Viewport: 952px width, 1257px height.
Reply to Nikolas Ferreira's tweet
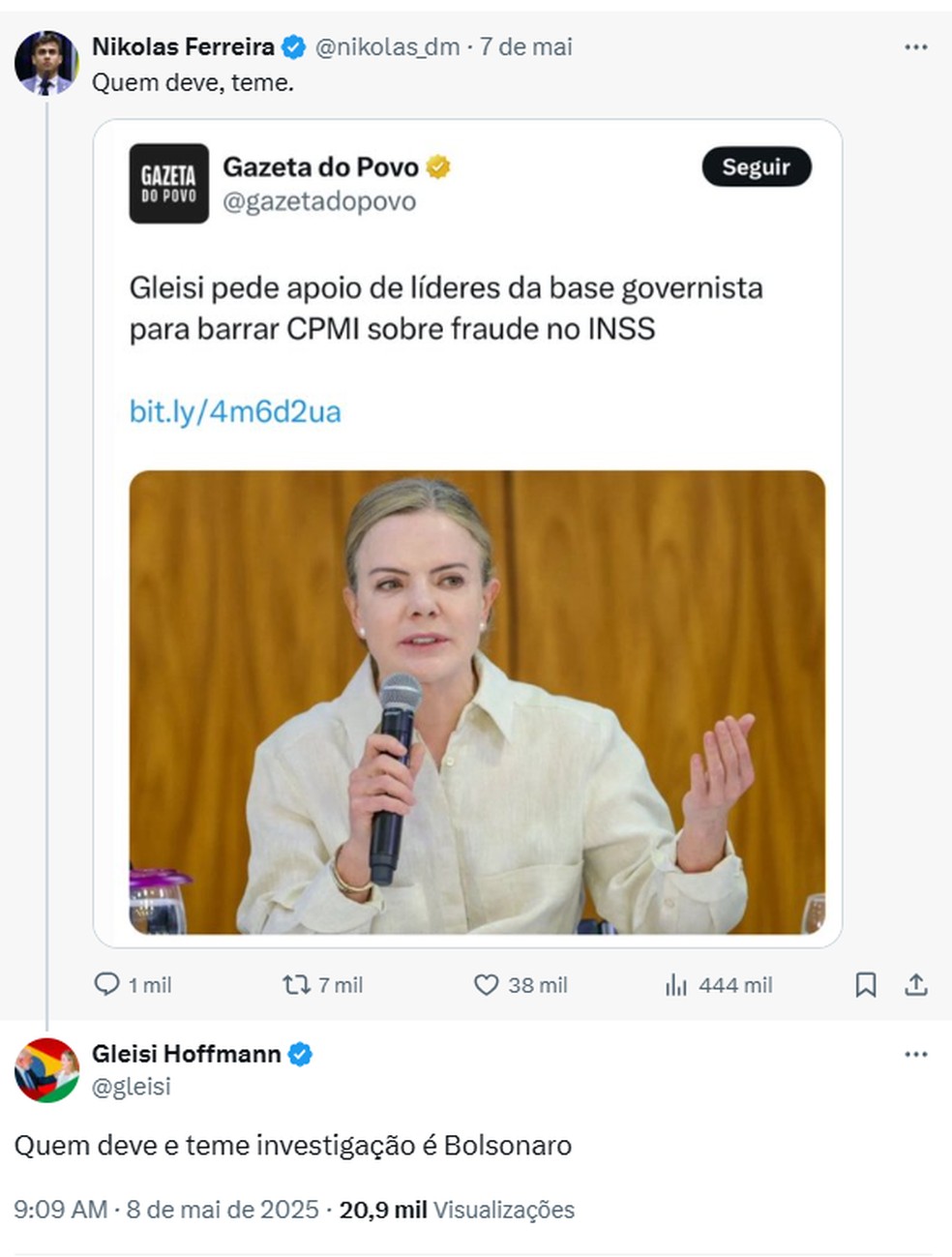[108, 985]
